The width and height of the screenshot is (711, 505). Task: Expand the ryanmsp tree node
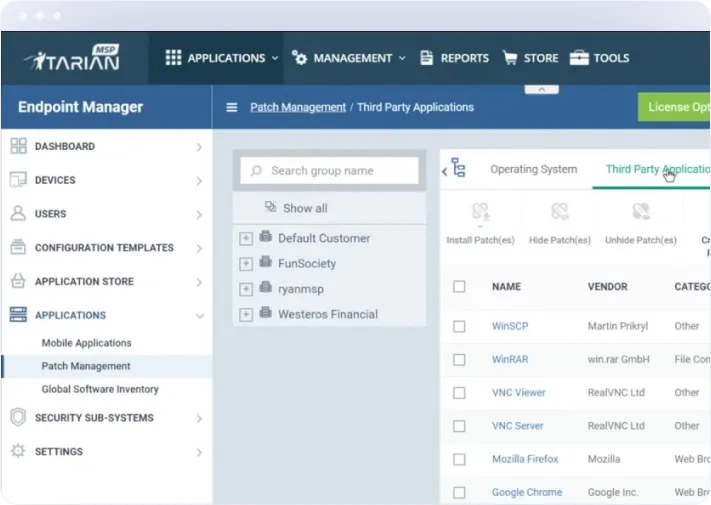coord(246,289)
